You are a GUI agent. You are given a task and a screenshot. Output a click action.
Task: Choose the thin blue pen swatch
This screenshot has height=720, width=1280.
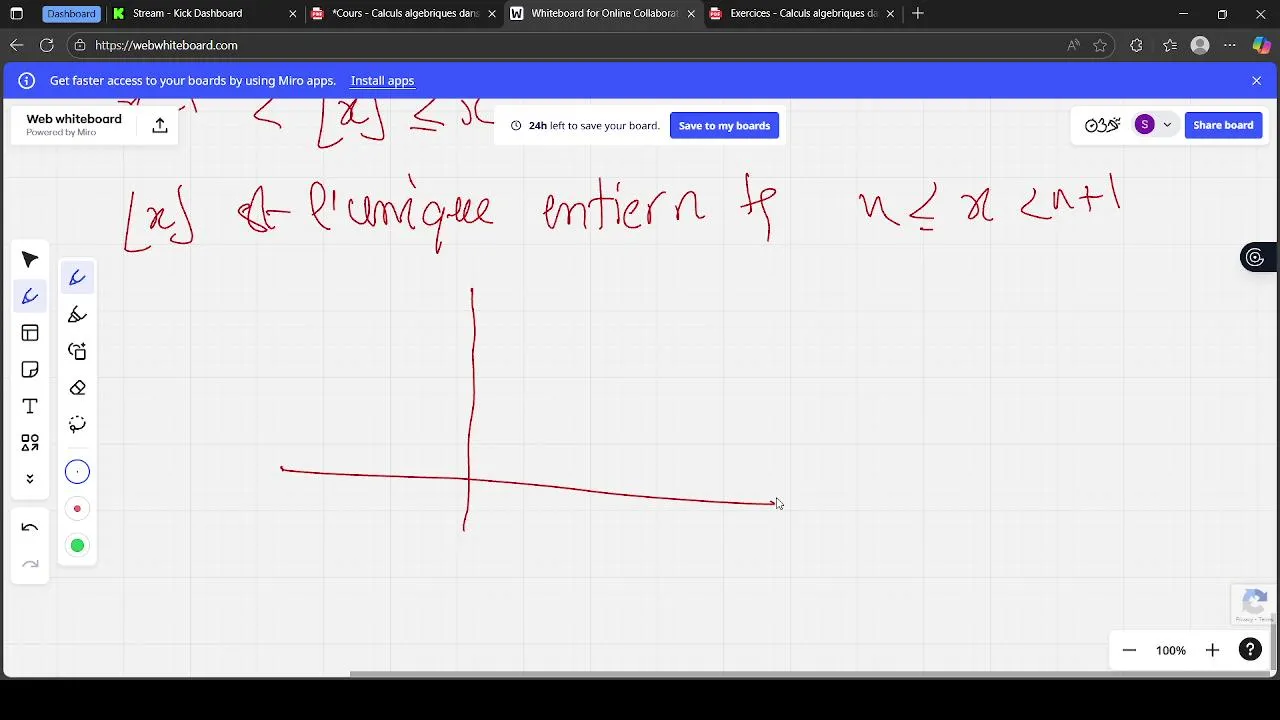[x=77, y=472]
